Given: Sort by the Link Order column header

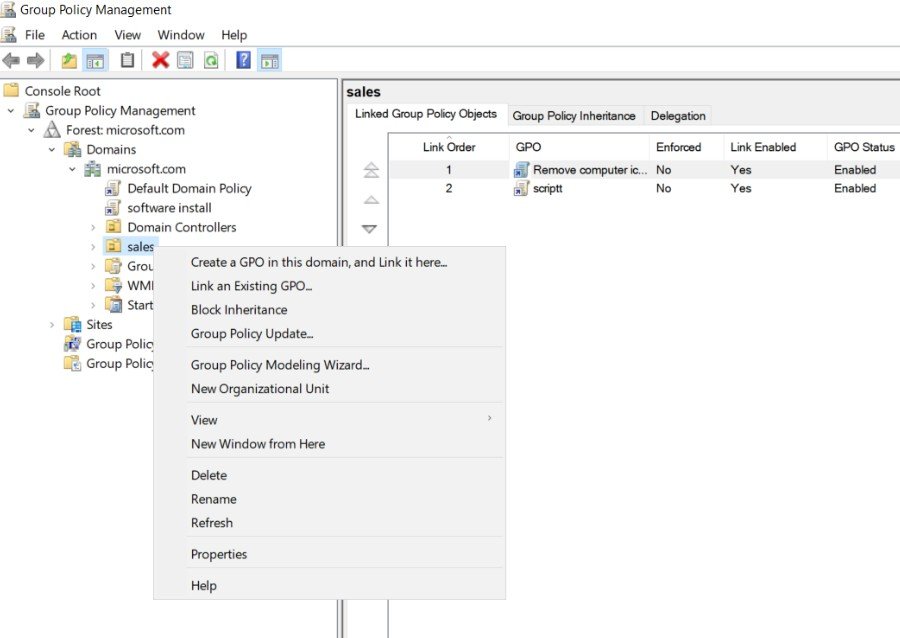Looking at the screenshot, I should 449,147.
